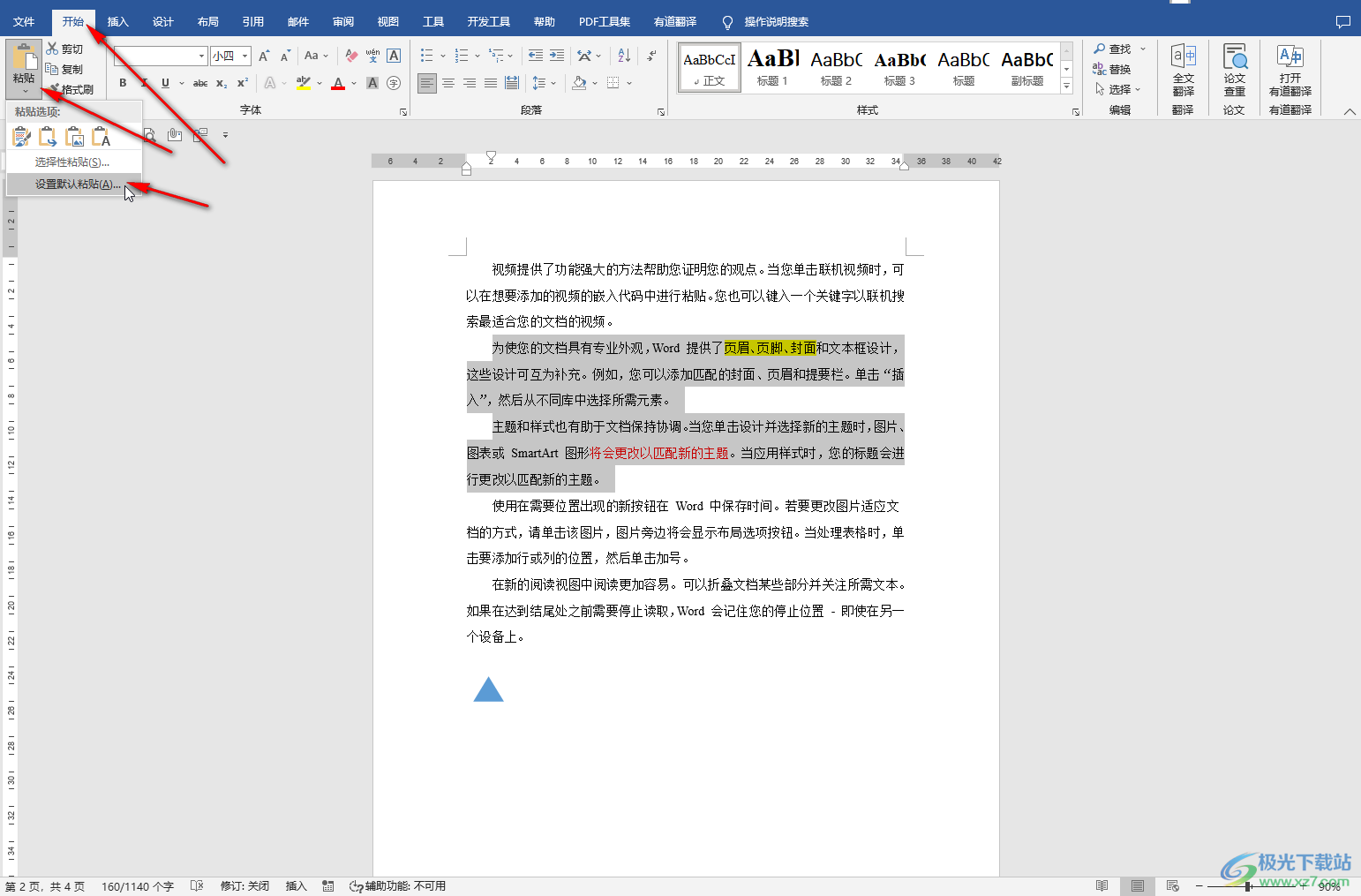
Task: Apply the Subtitle (副标题) style
Action: (x=1026, y=67)
